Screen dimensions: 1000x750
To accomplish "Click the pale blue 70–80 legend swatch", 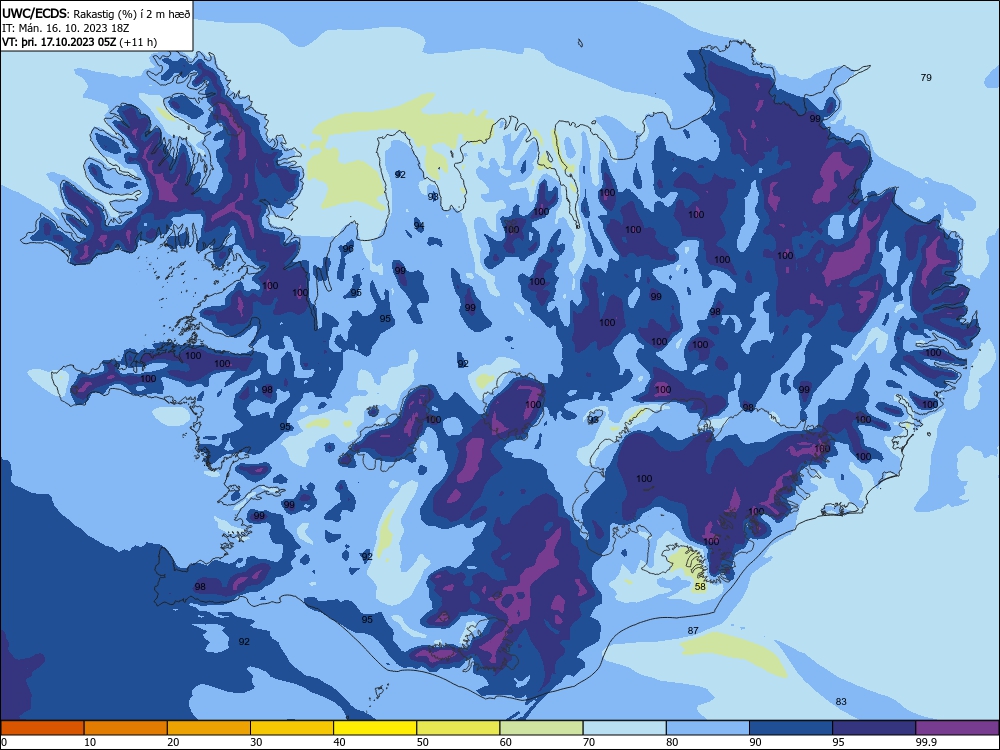I will pos(624,728).
